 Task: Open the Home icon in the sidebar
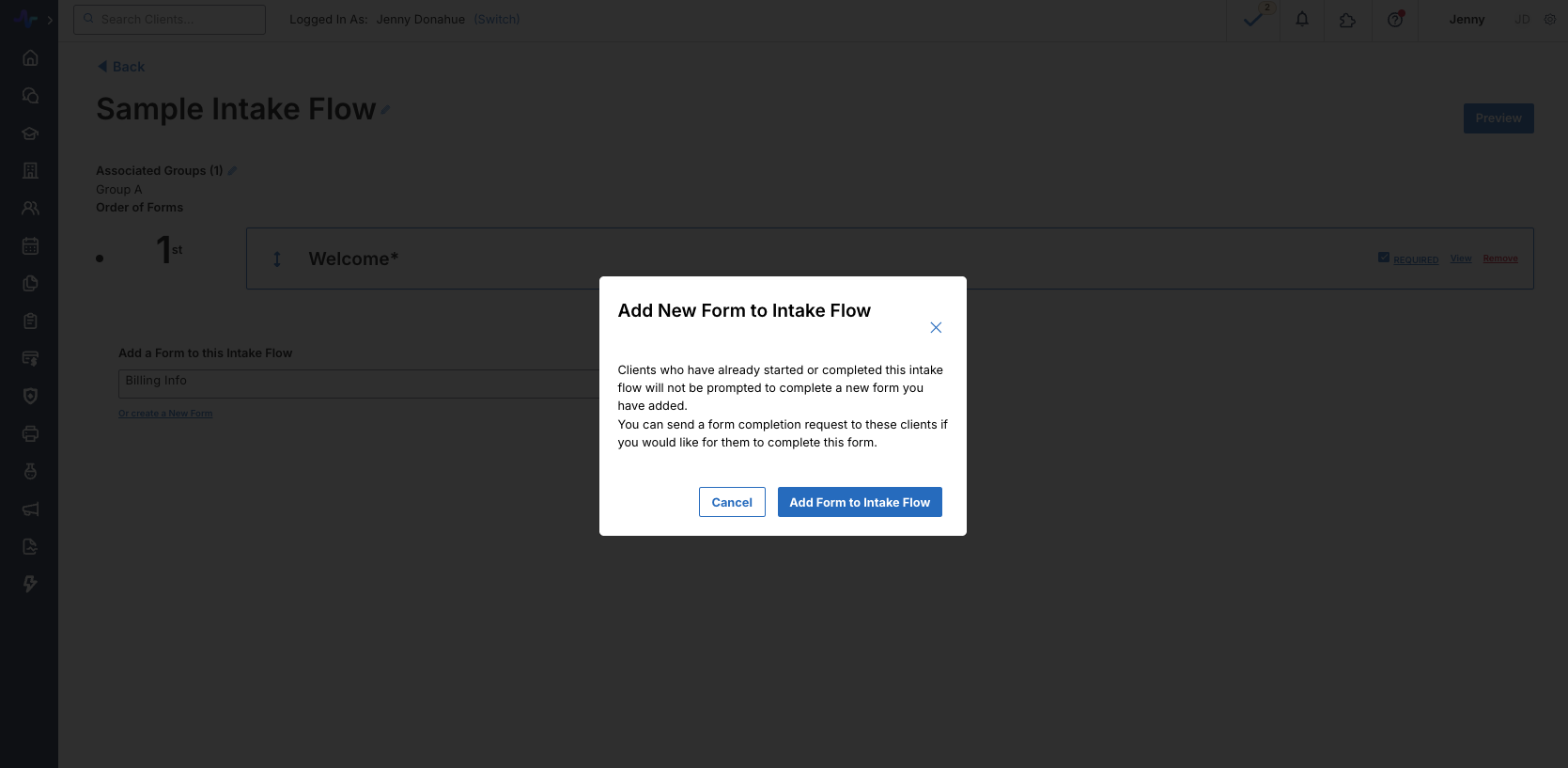[x=30, y=58]
